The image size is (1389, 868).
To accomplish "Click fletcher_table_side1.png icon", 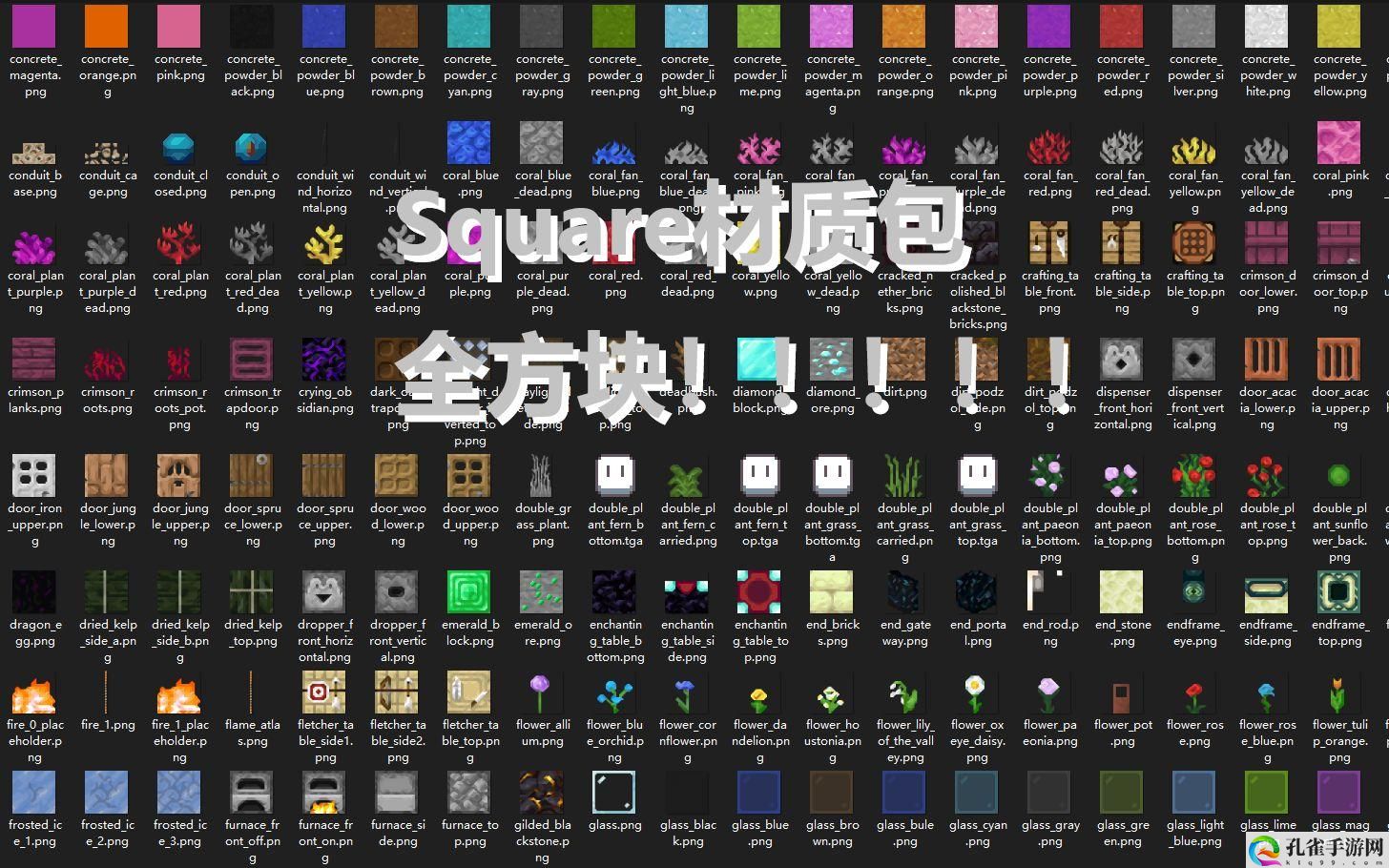I will tap(324, 692).
